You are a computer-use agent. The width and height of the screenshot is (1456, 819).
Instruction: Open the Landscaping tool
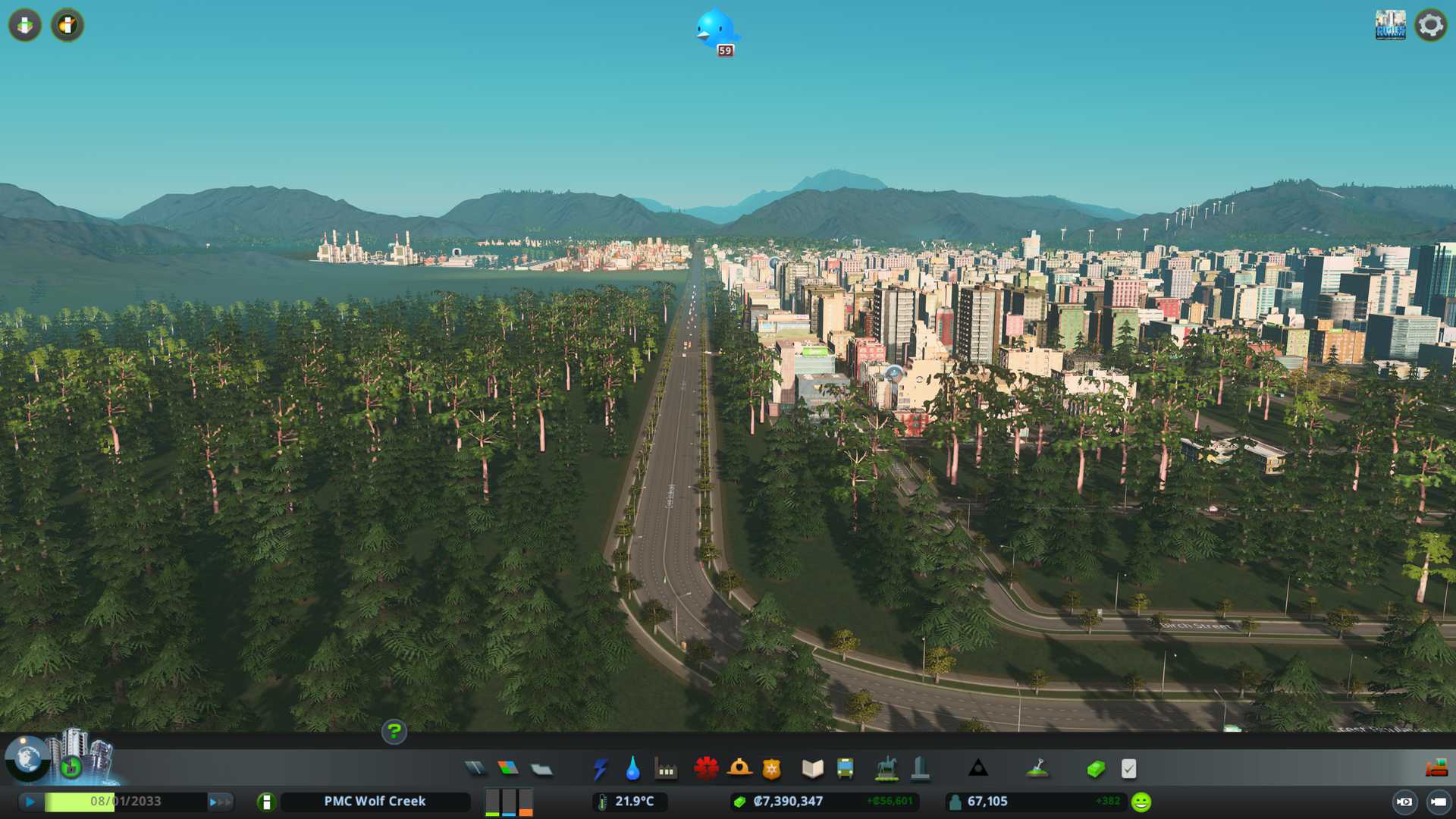tap(1037, 769)
